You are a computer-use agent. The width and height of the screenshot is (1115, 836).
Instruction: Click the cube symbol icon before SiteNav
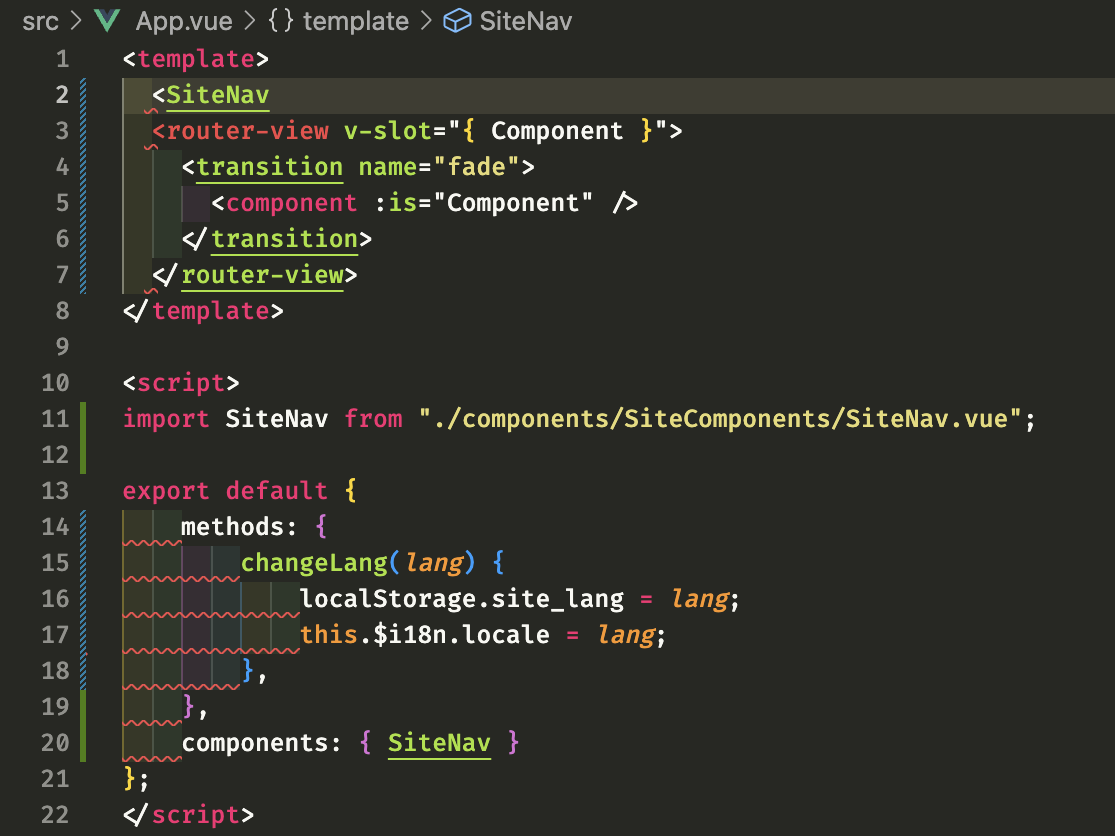click(456, 20)
